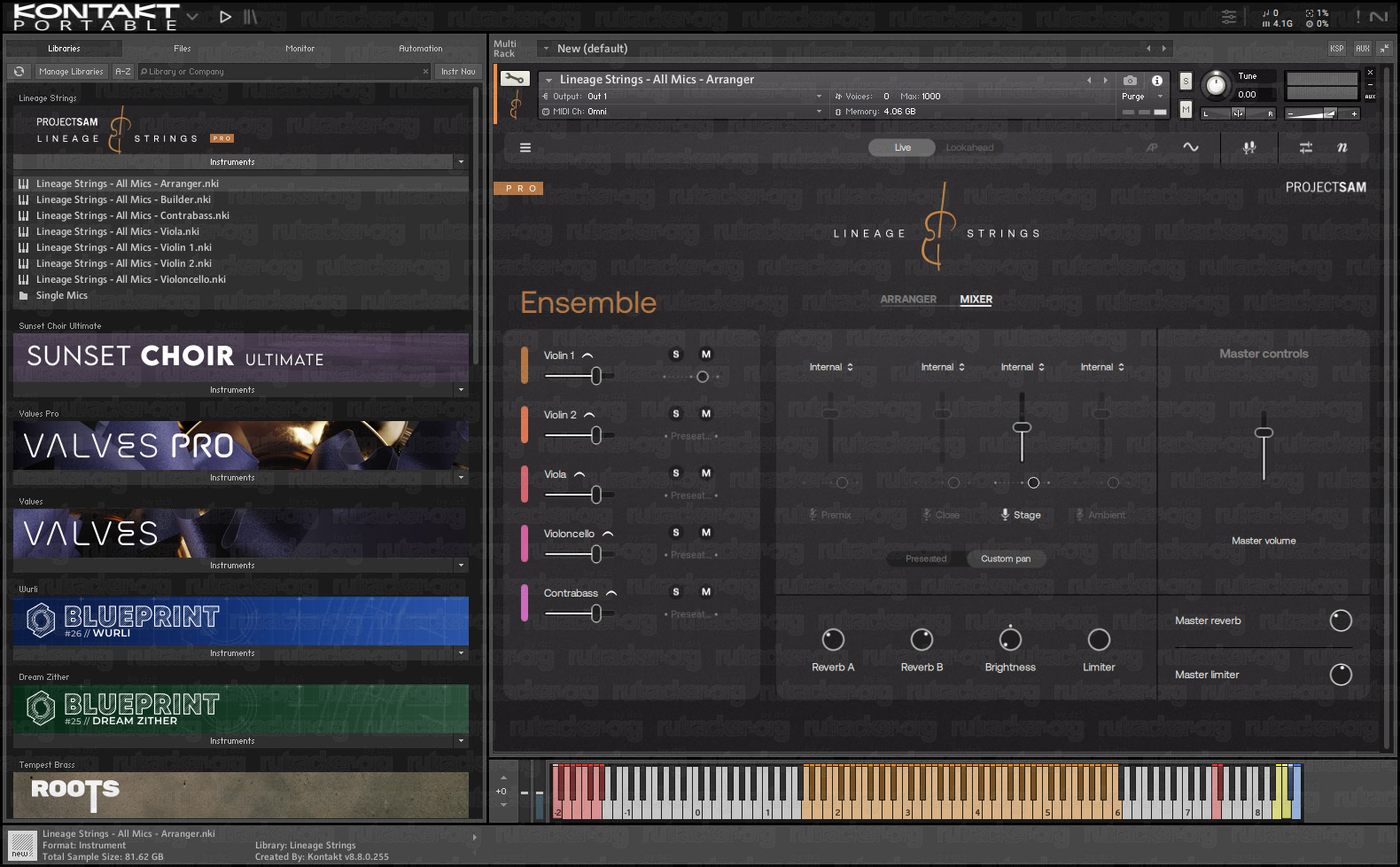Select previous multi with left arrow
This screenshot has height=867, width=1400.
coord(1148,49)
